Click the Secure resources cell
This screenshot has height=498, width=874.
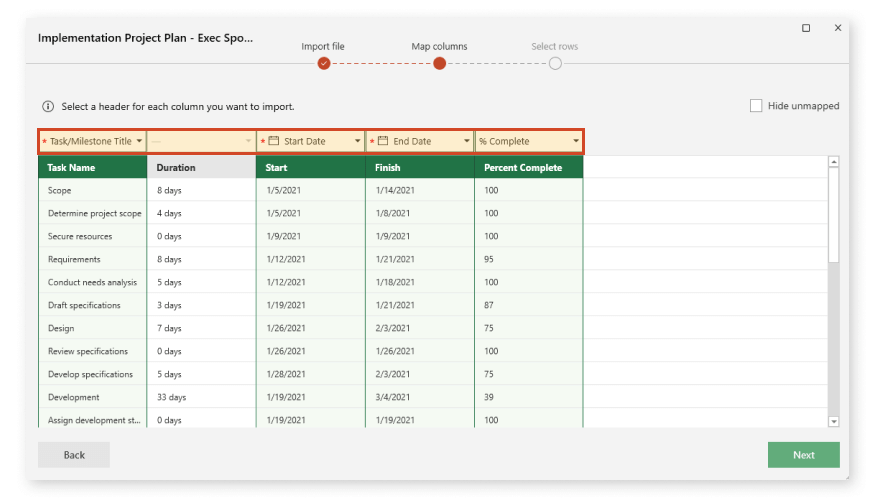[x=93, y=236]
